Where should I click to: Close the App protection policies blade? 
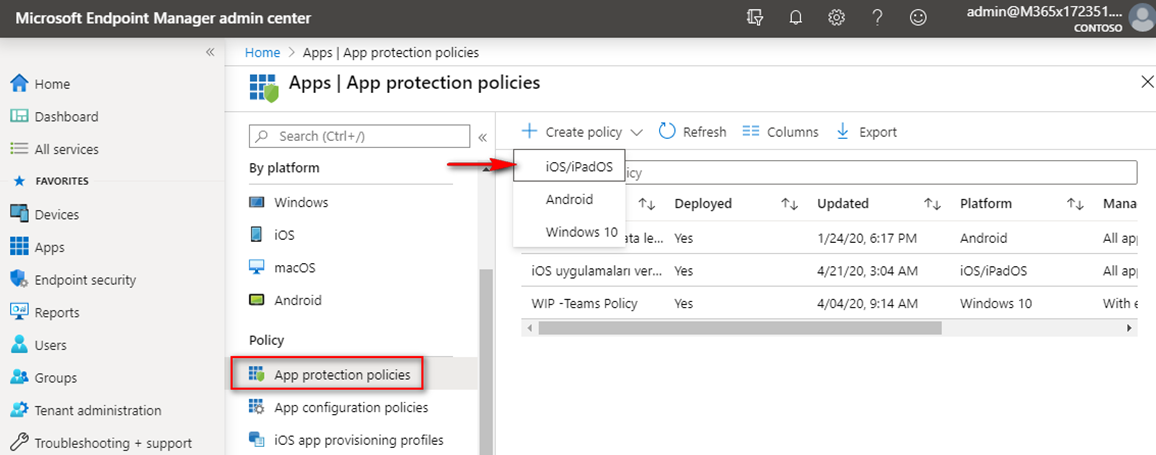(x=1147, y=81)
